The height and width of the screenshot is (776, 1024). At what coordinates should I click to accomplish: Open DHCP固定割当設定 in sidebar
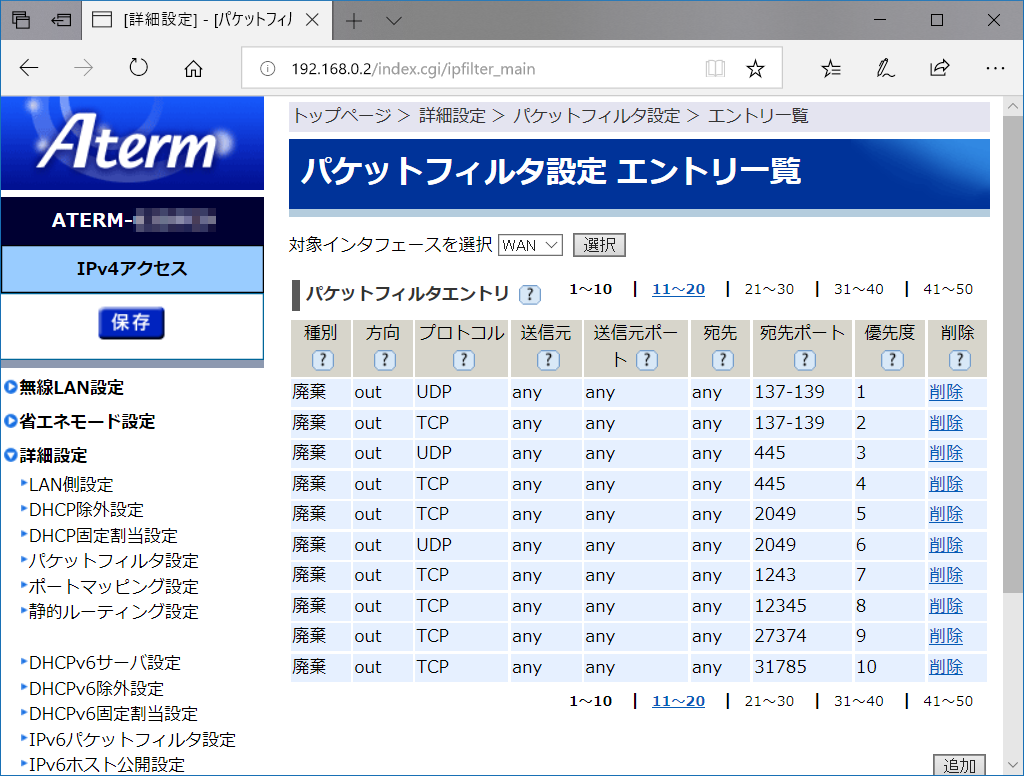click(x=103, y=536)
